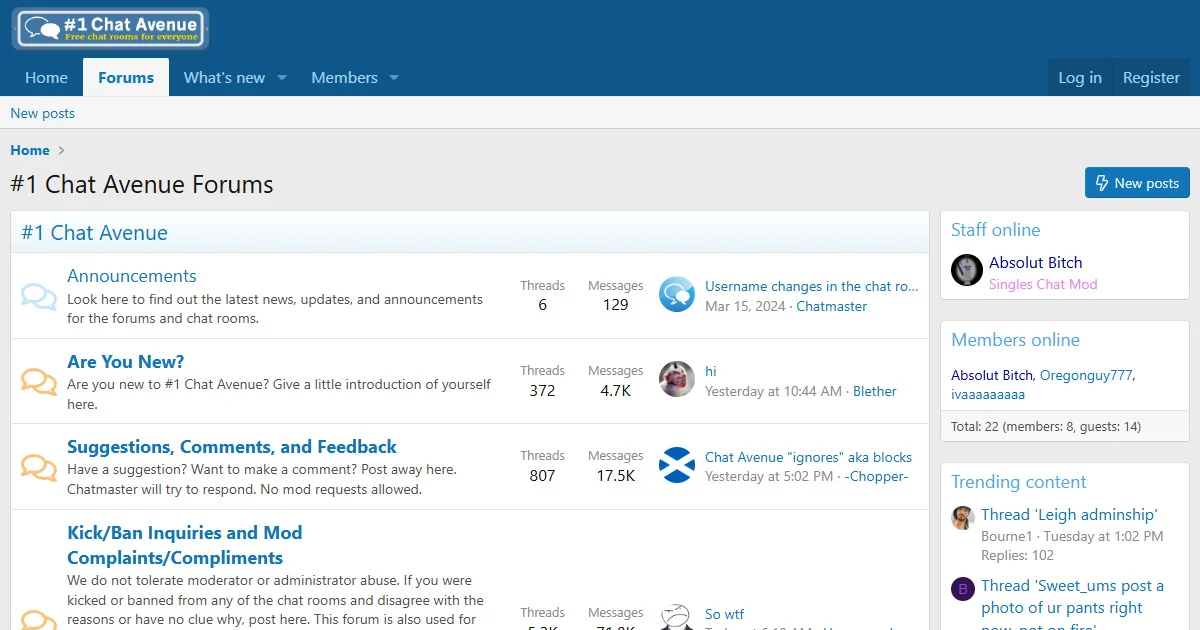Open the #1 Chat Avenue category header
1200x630 pixels.
point(94,233)
